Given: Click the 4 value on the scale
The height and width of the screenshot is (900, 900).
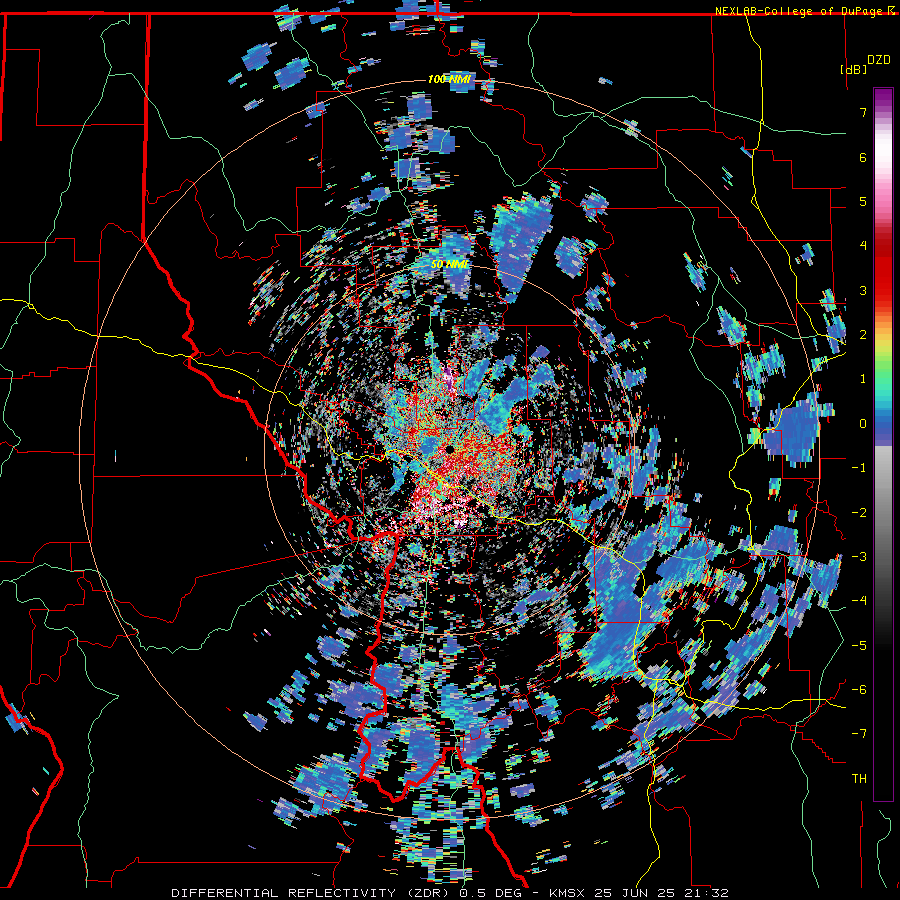Looking at the screenshot, I should click(x=863, y=246).
